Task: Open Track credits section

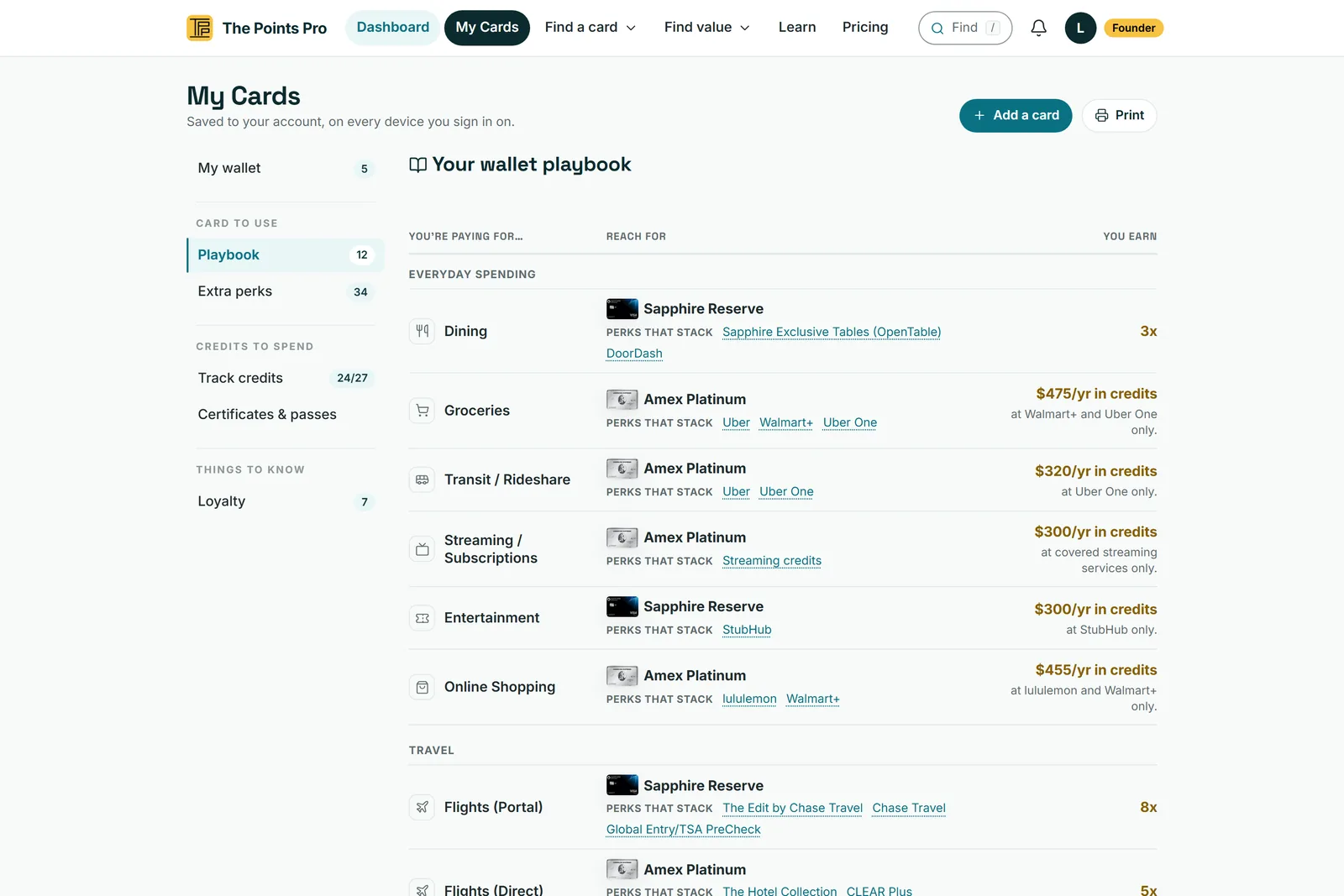Action: tap(286, 378)
